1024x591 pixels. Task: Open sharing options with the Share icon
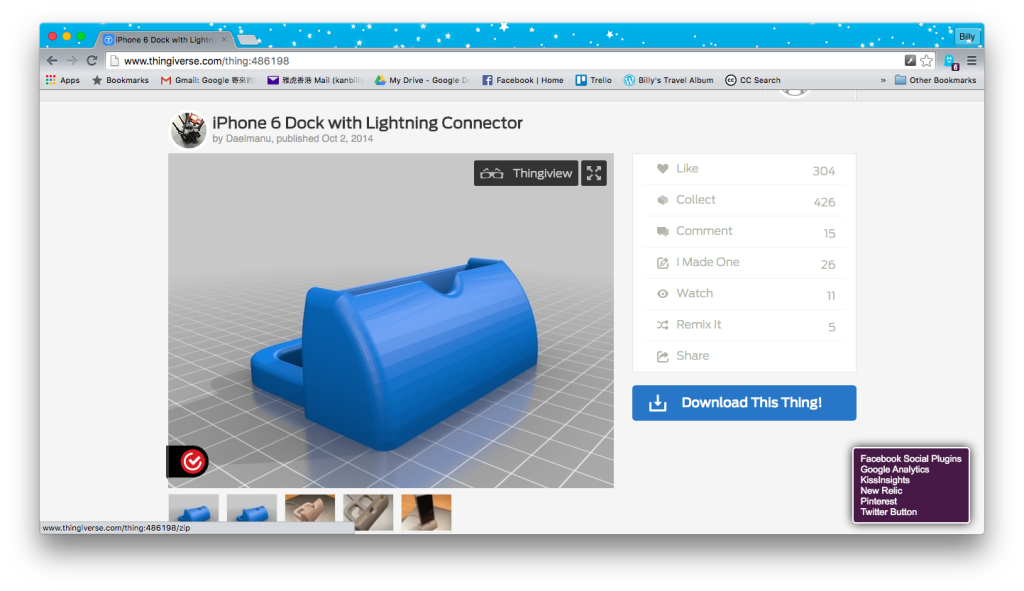(663, 355)
